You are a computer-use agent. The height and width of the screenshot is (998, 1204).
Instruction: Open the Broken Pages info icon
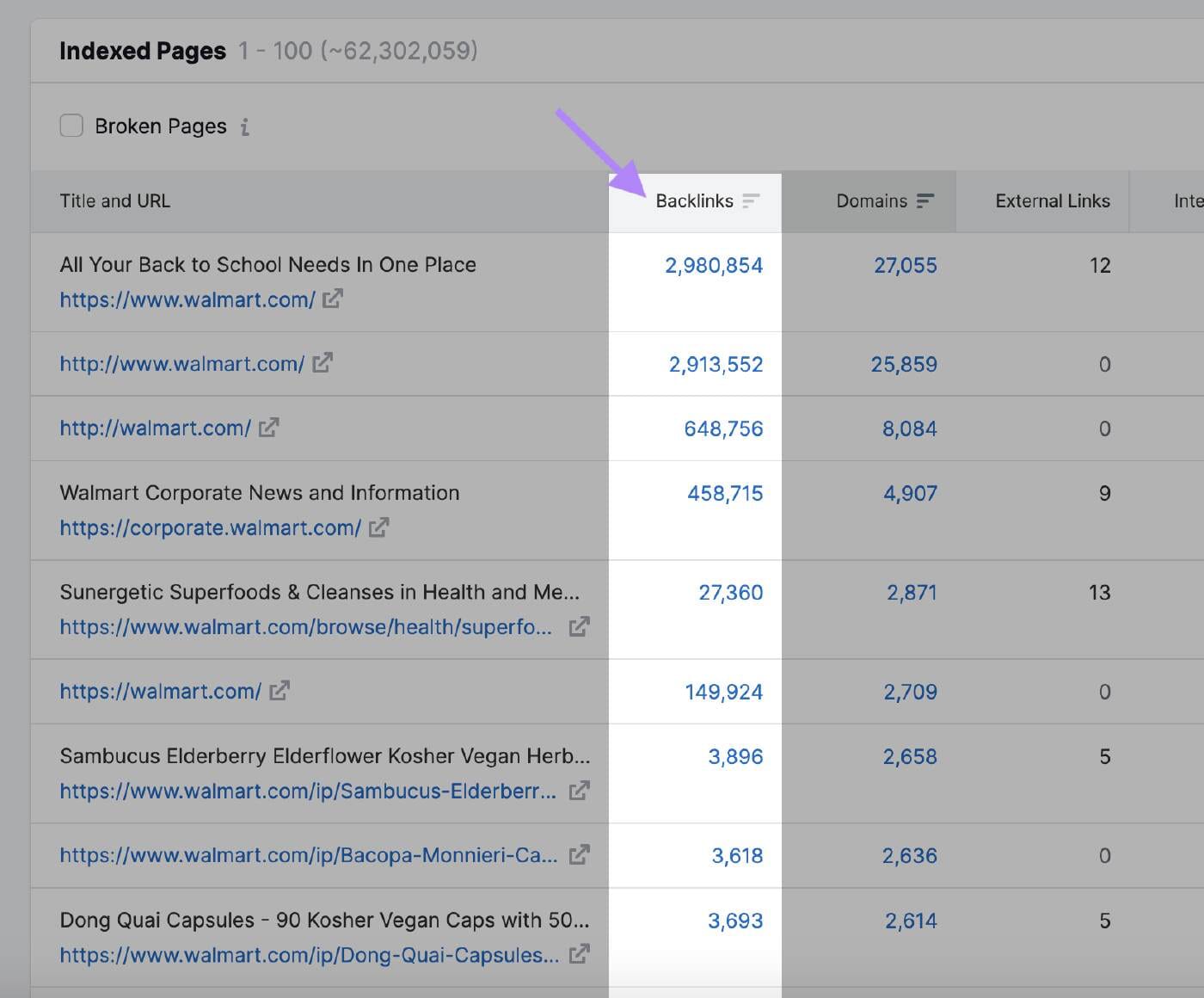pyautogui.click(x=245, y=127)
